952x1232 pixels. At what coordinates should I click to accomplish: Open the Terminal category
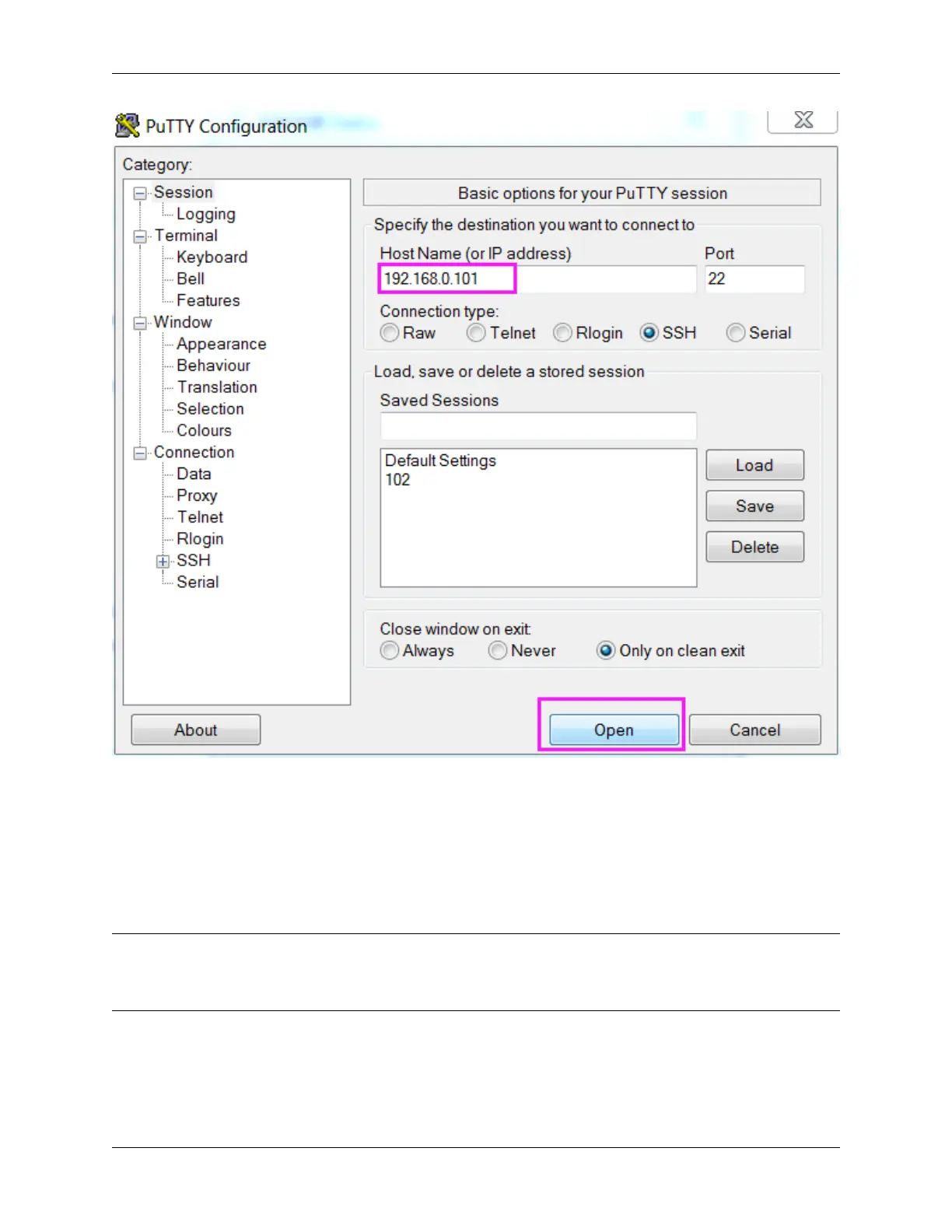[x=186, y=236]
